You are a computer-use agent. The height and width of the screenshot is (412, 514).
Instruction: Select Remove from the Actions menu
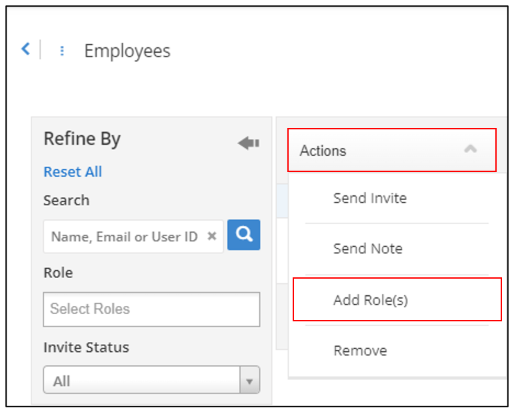coord(360,351)
